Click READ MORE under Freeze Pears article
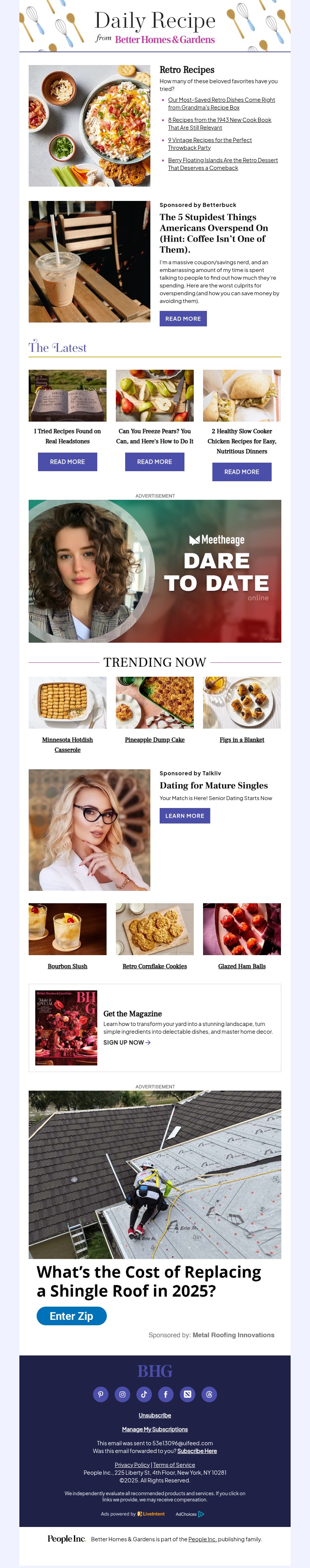310x1568 pixels. point(155,461)
